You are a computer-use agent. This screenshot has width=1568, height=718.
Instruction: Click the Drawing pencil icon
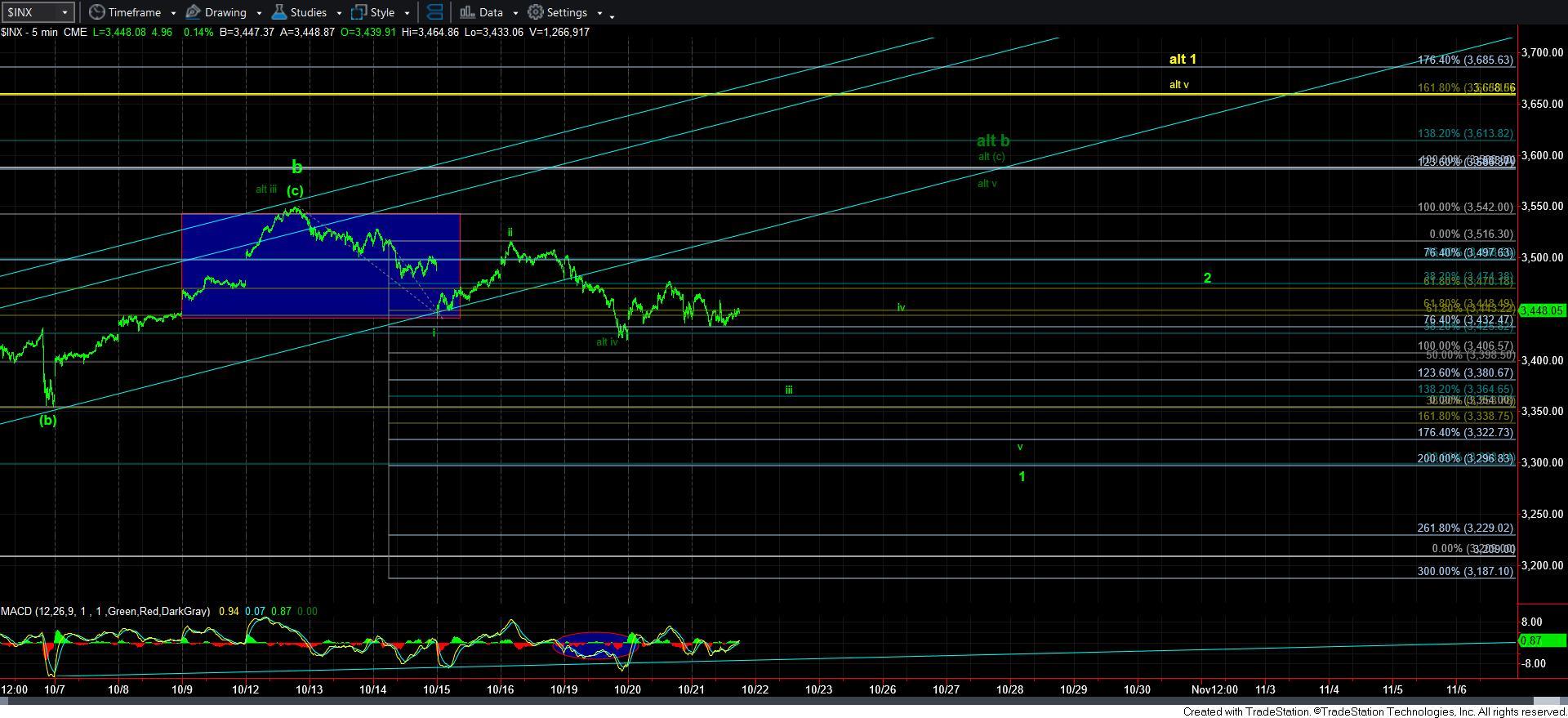point(194,12)
